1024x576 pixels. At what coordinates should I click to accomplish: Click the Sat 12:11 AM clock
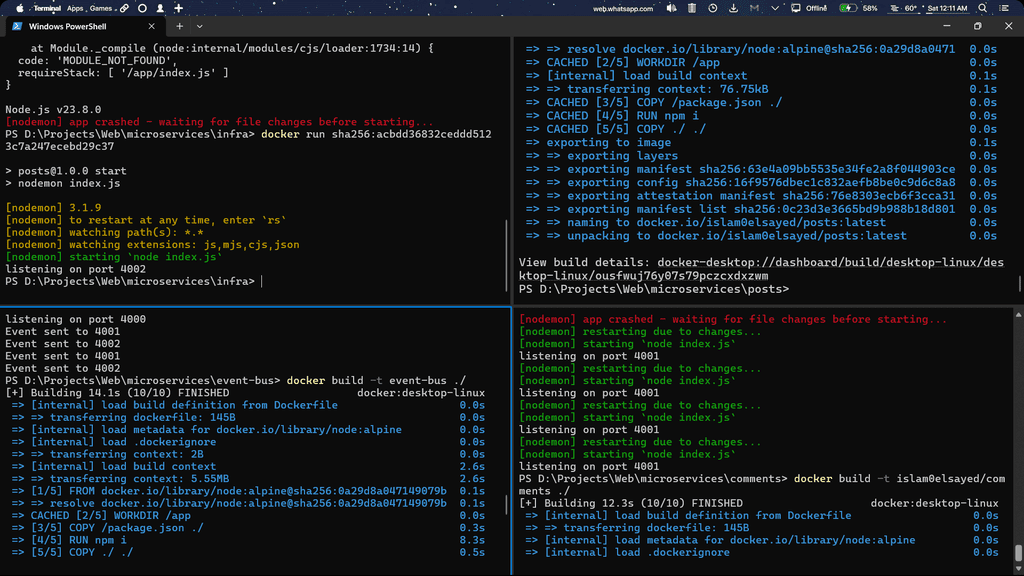(948, 8)
